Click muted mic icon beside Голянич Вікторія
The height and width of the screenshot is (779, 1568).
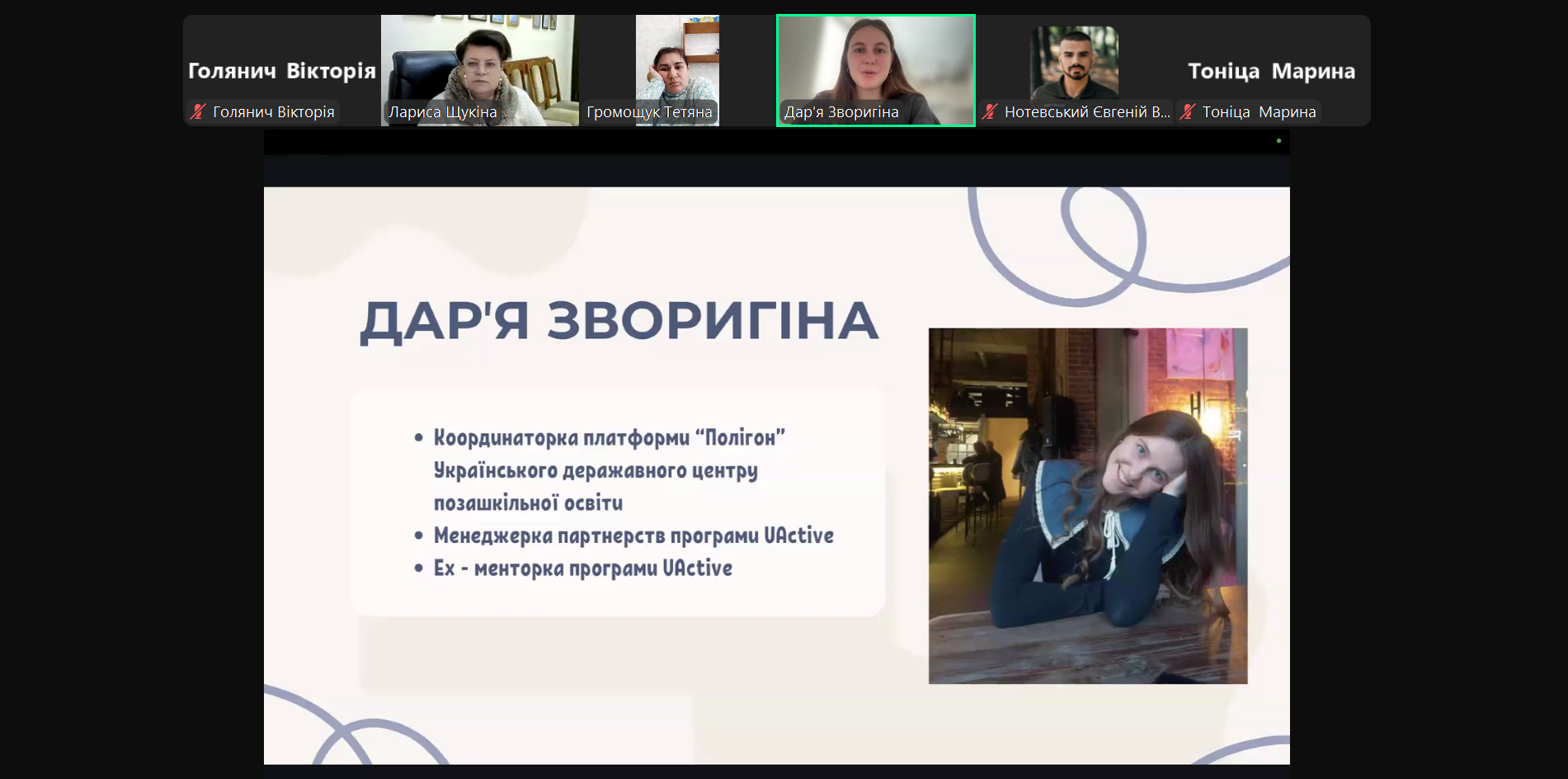(198, 111)
